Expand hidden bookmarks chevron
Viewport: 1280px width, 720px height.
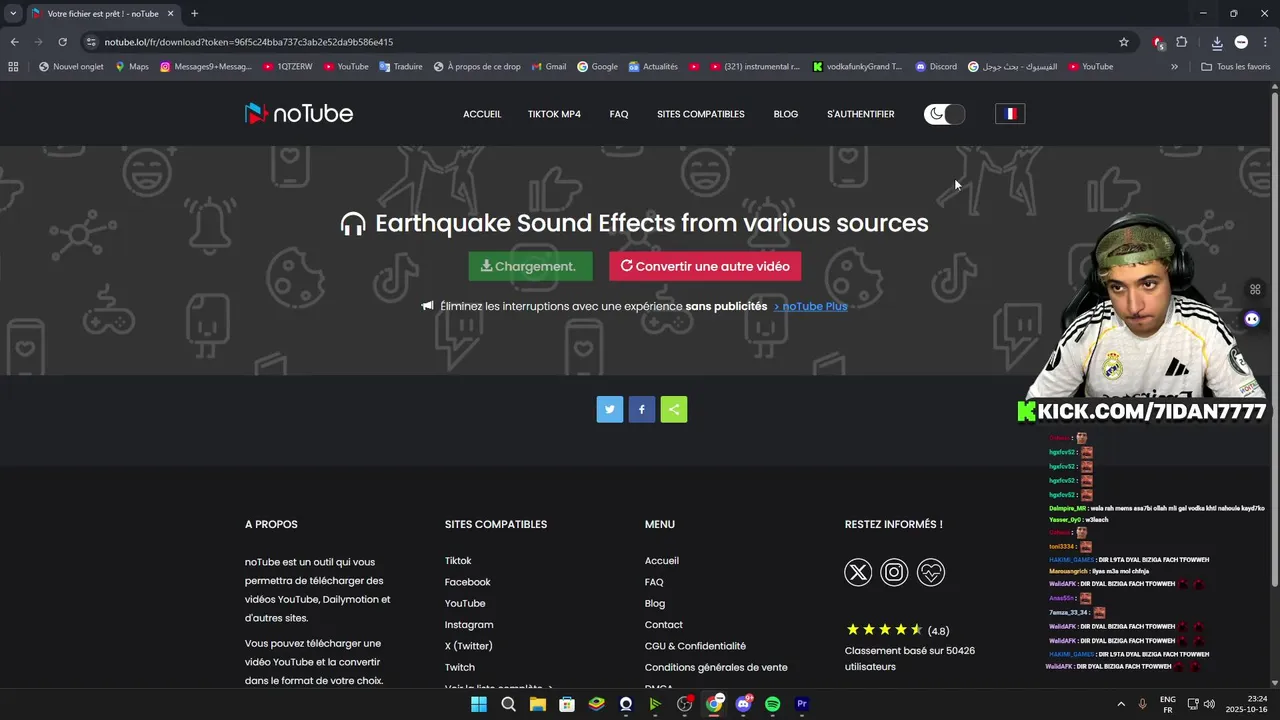coord(1174,67)
